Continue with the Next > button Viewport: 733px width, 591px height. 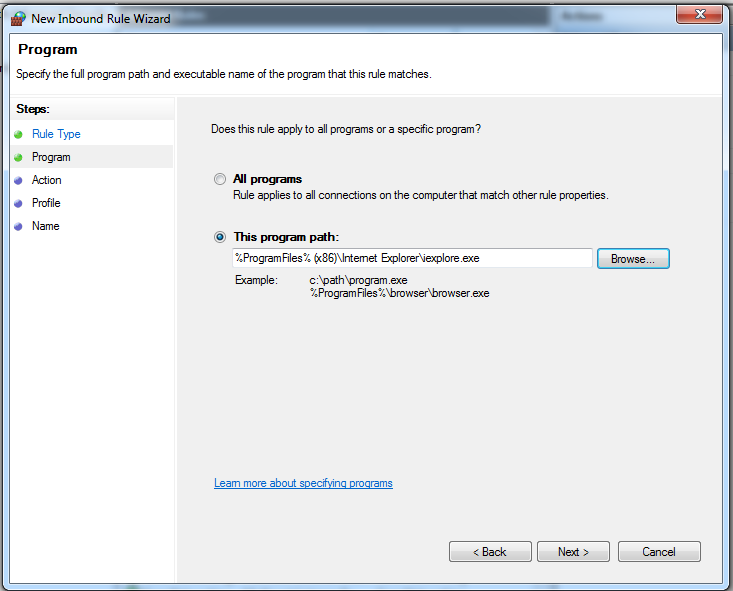tap(573, 552)
